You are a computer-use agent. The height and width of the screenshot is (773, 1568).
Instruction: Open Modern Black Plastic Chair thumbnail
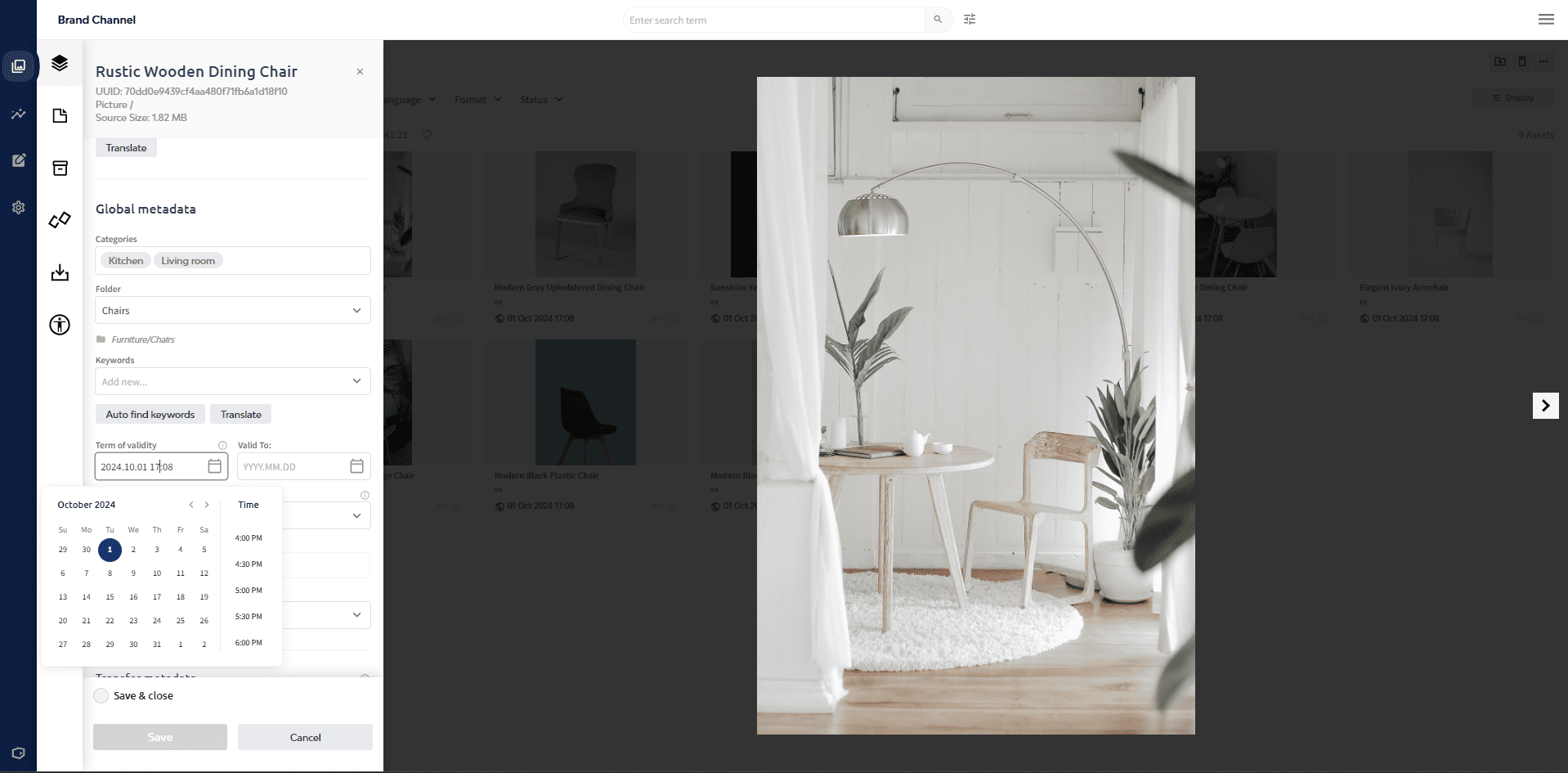(x=585, y=402)
